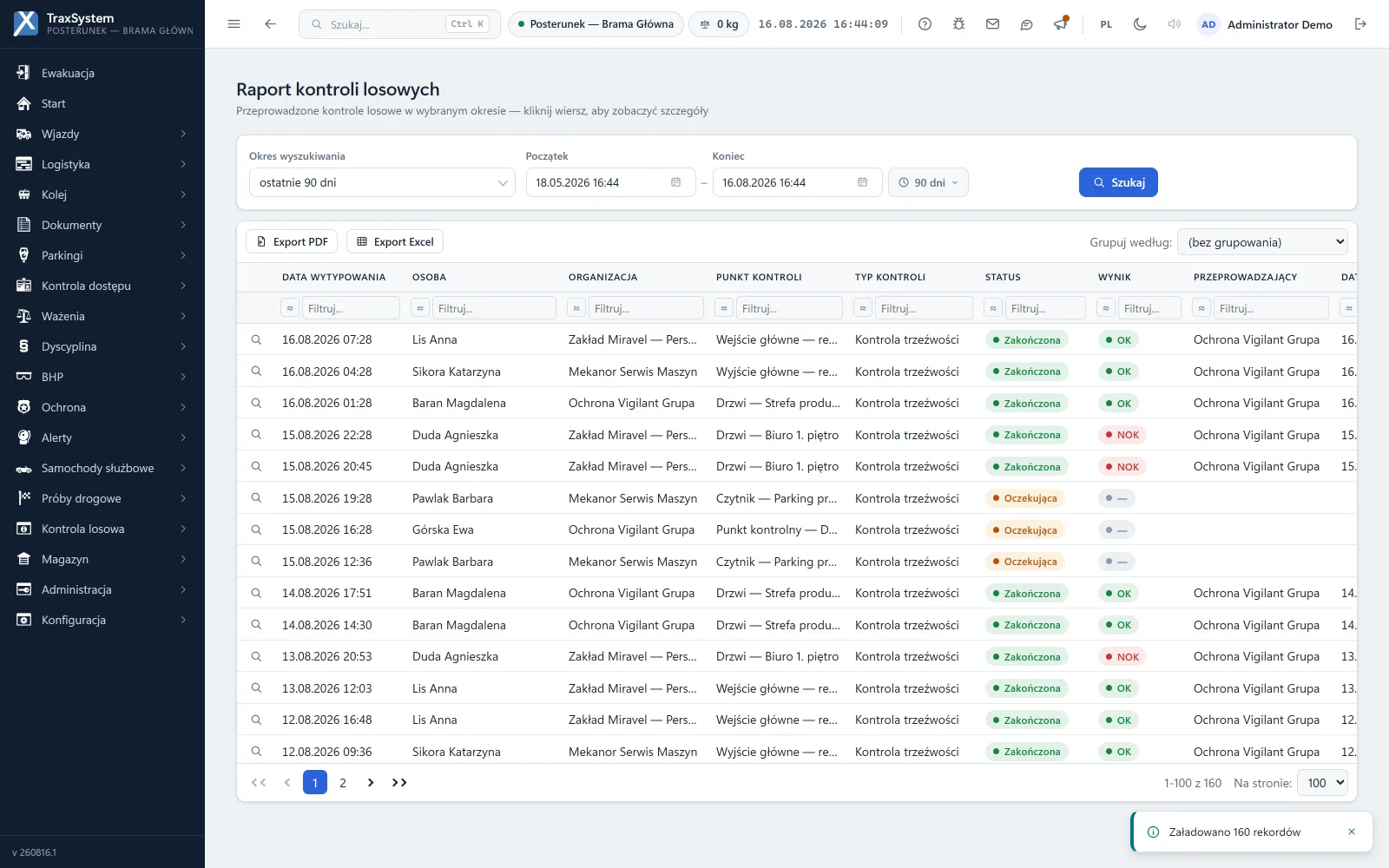
Task: Expand the Wjazdy sidebar menu
Action: pyautogui.click(x=102, y=134)
